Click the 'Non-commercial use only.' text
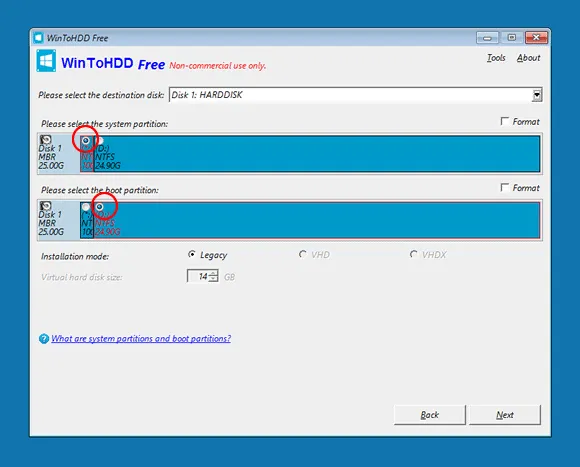This screenshot has height=467, width=580. pyautogui.click(x=218, y=66)
